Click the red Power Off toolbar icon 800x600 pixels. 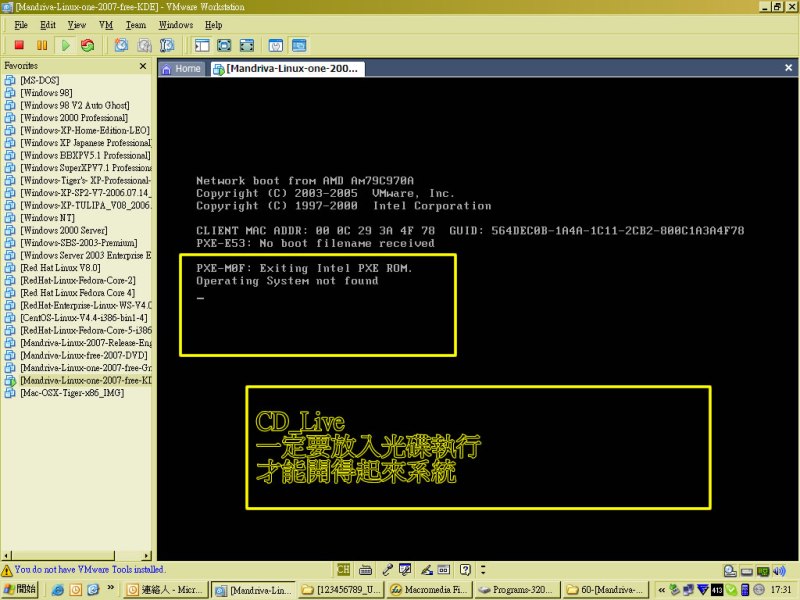point(19,45)
